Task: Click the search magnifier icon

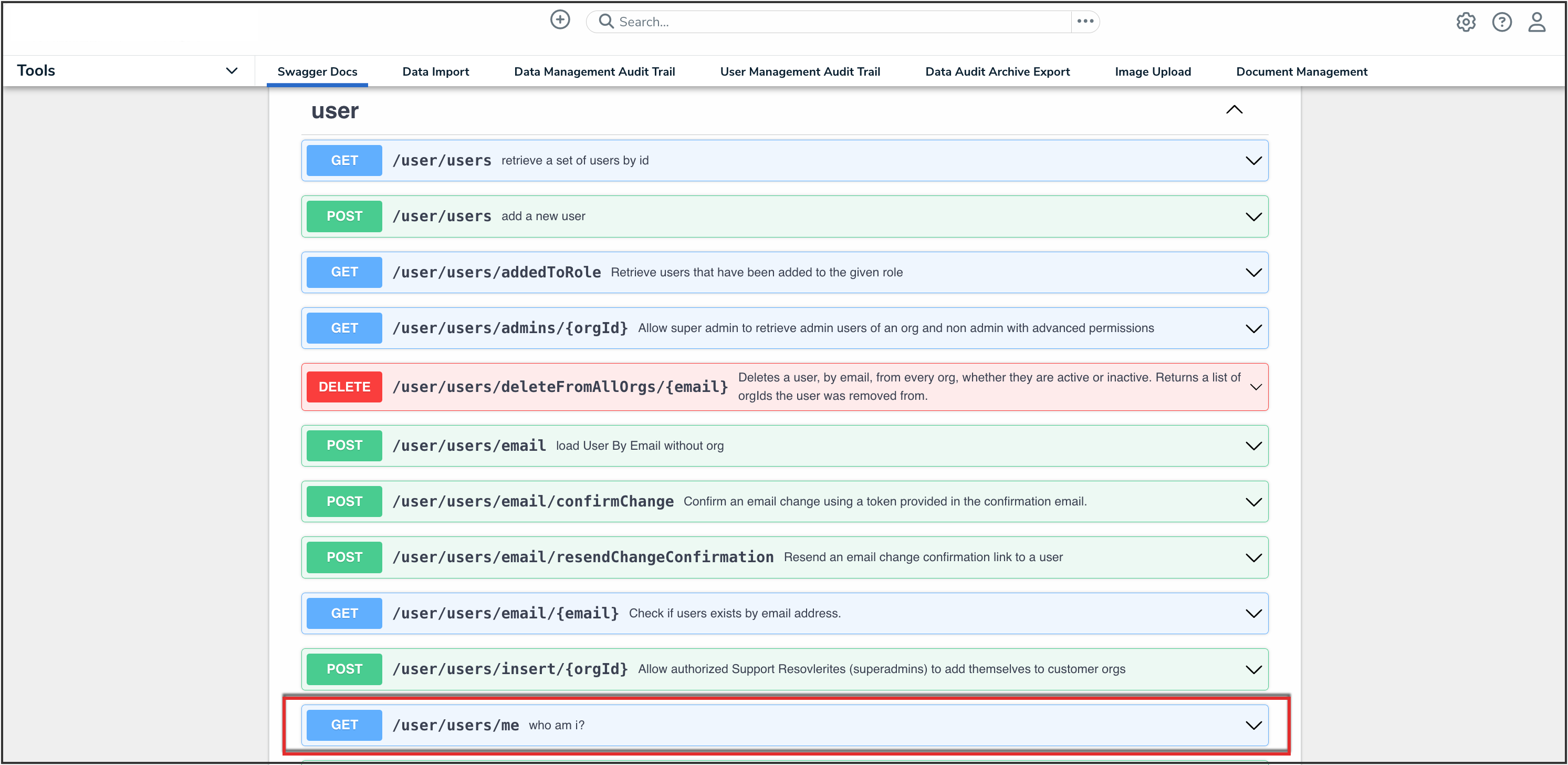Action: [x=605, y=20]
